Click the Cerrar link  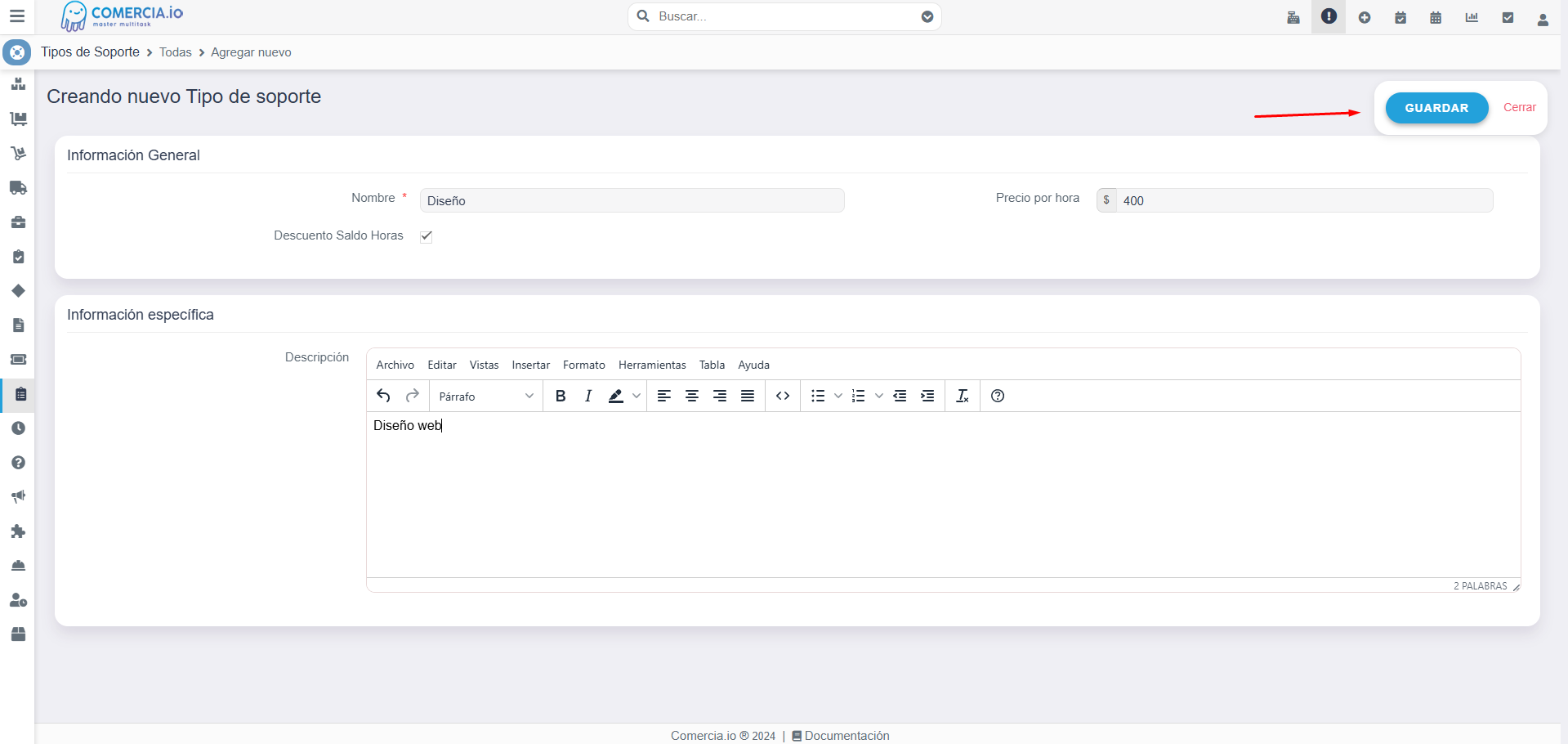1520,107
